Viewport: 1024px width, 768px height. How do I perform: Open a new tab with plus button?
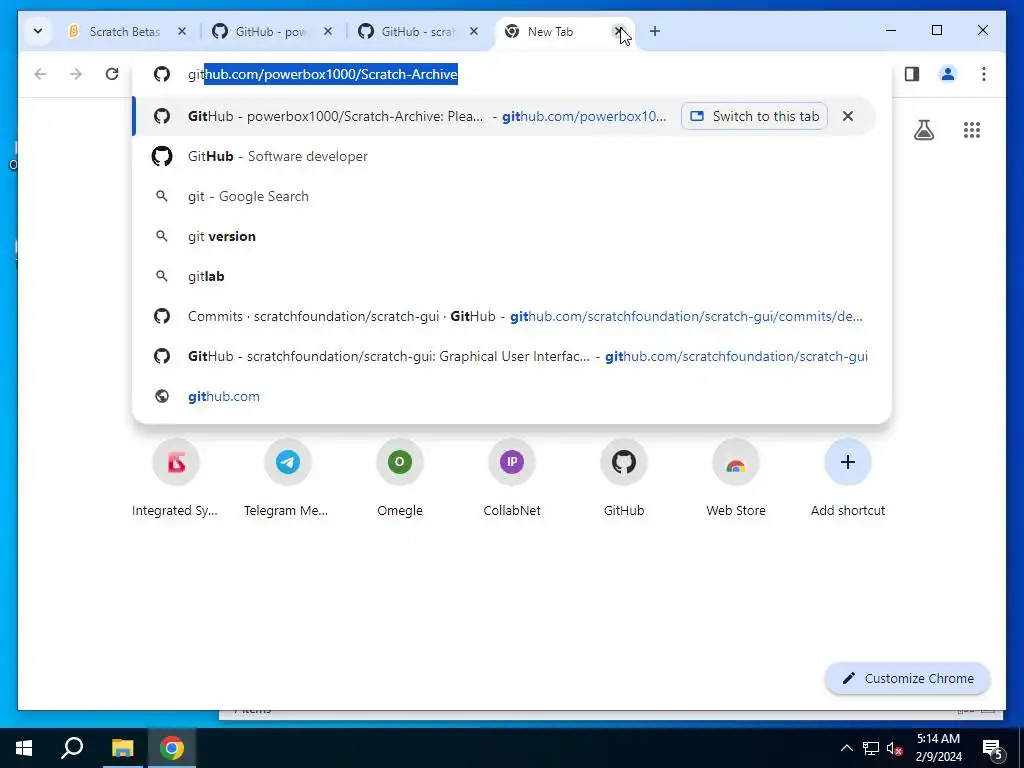click(x=655, y=31)
